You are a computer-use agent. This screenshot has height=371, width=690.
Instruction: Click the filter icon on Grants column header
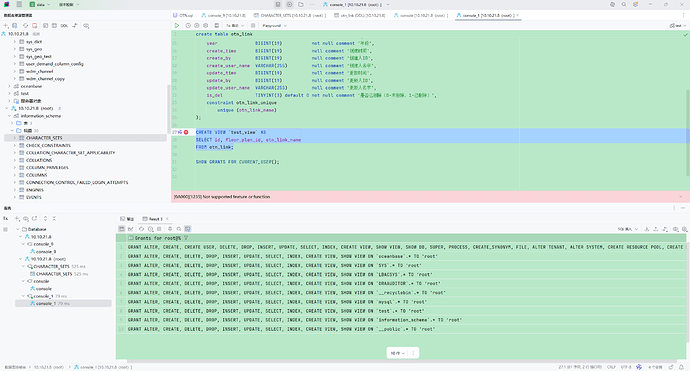point(186,238)
